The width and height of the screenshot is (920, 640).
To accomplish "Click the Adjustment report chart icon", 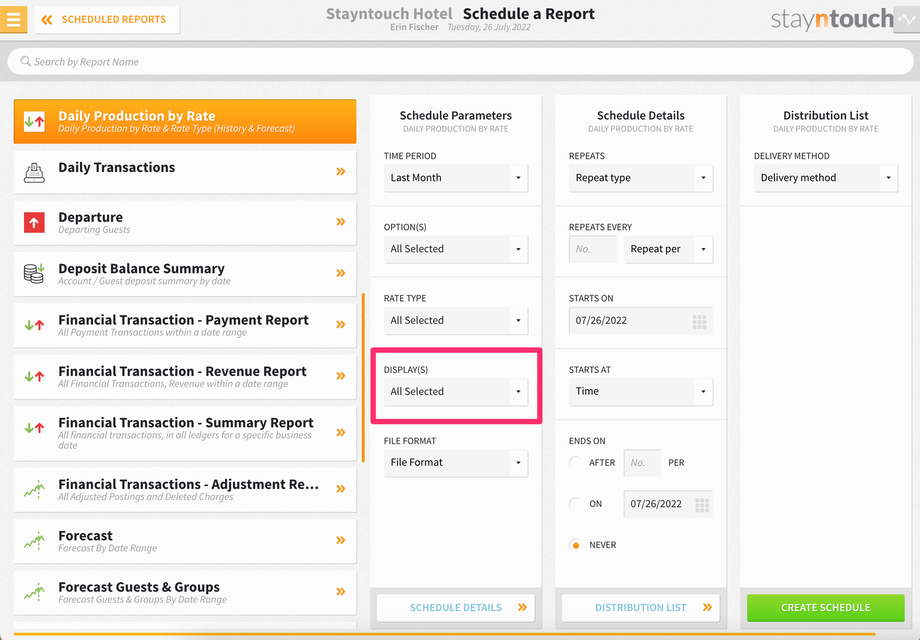I will tap(34, 489).
